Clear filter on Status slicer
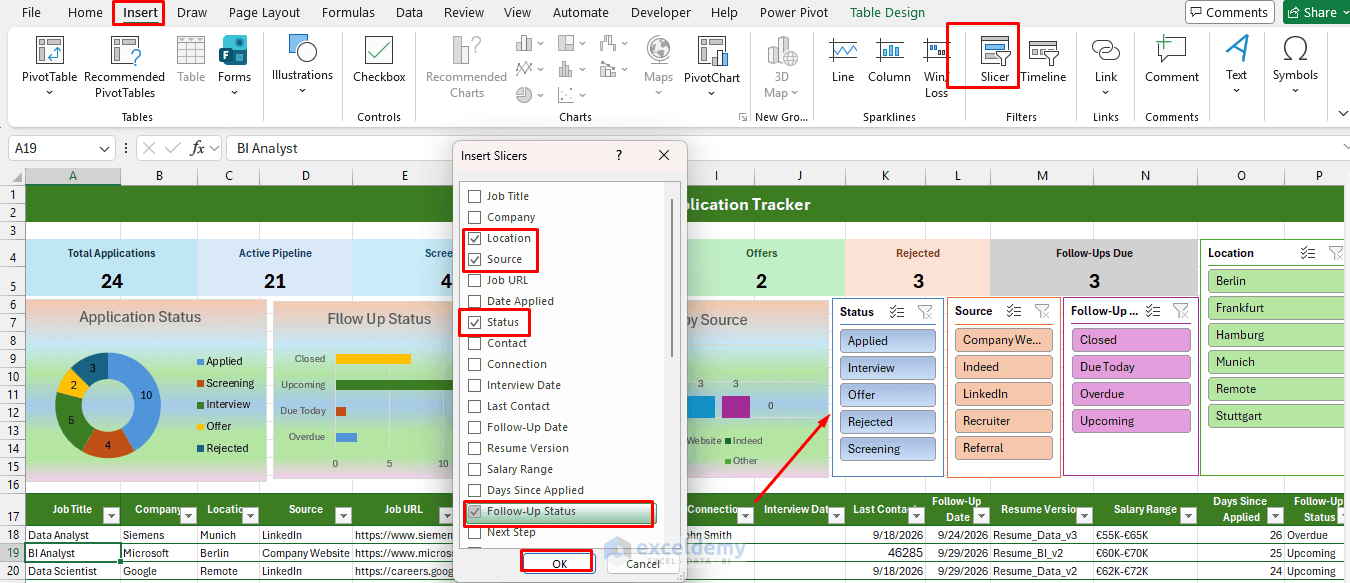Viewport: 1350px width, 583px height. [925, 312]
